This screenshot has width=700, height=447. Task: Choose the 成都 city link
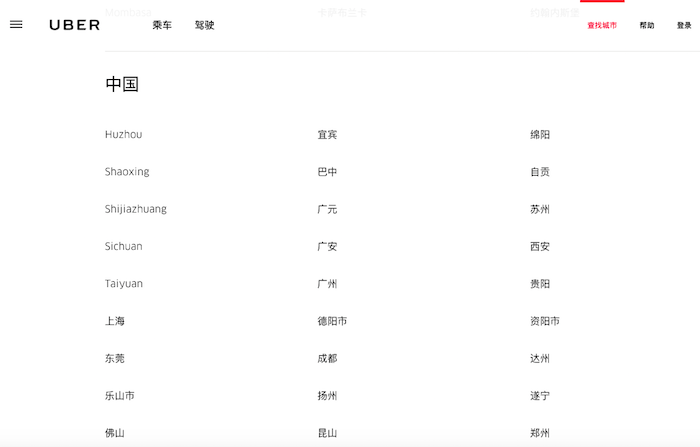click(x=327, y=358)
